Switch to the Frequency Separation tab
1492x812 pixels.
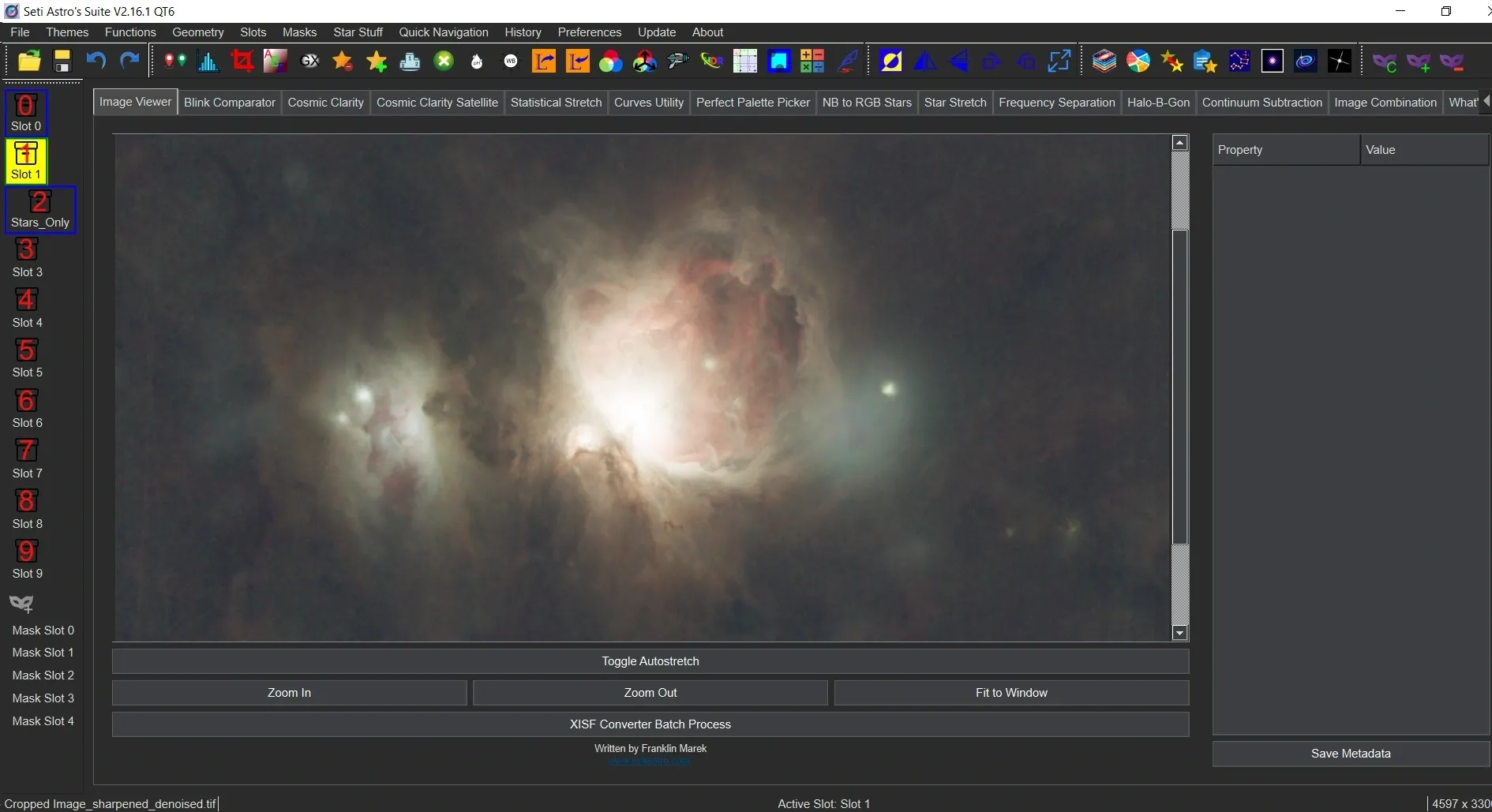point(1057,102)
